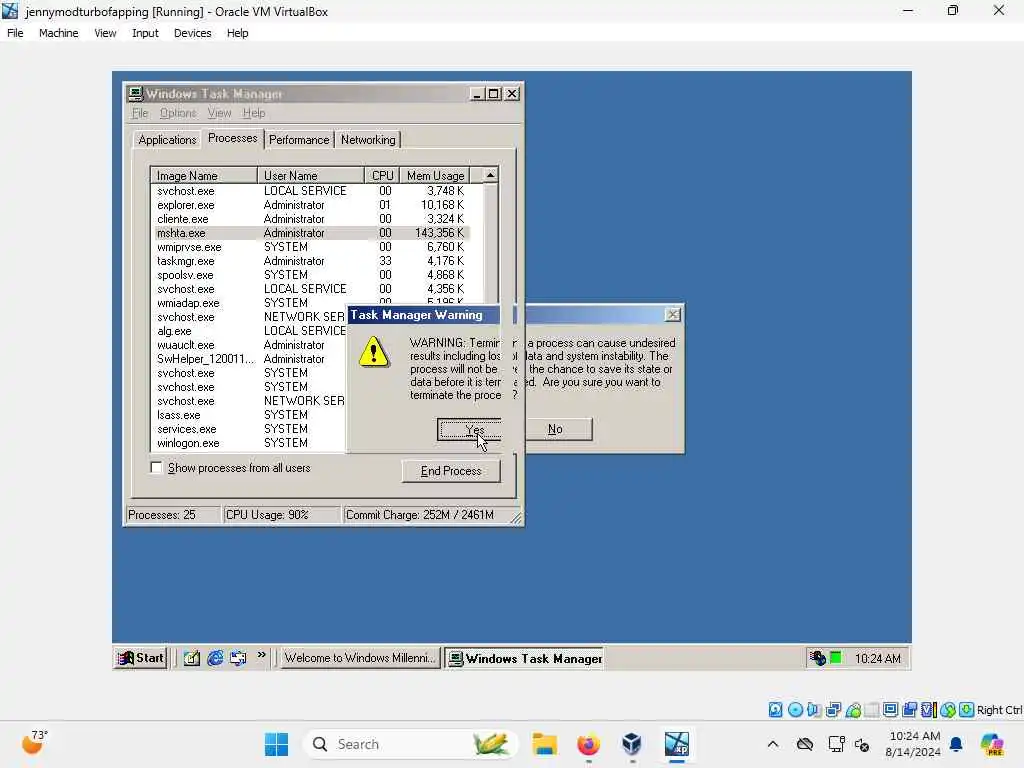Screen dimensions: 1024x768
Task: Select the wmiprvse.exe process row
Action: pyautogui.click(x=310, y=247)
